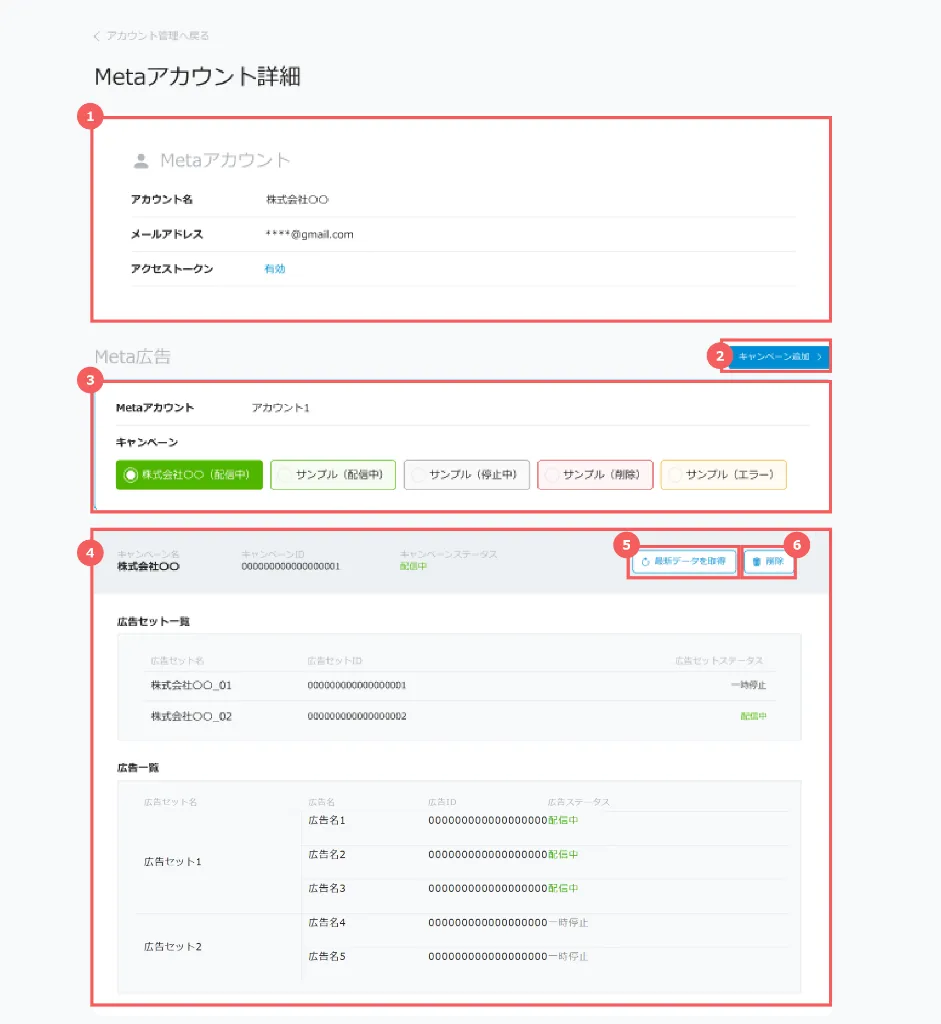The image size is (941, 1024).
Task: Click the trash can icon in 削除
Action: [x=757, y=562]
